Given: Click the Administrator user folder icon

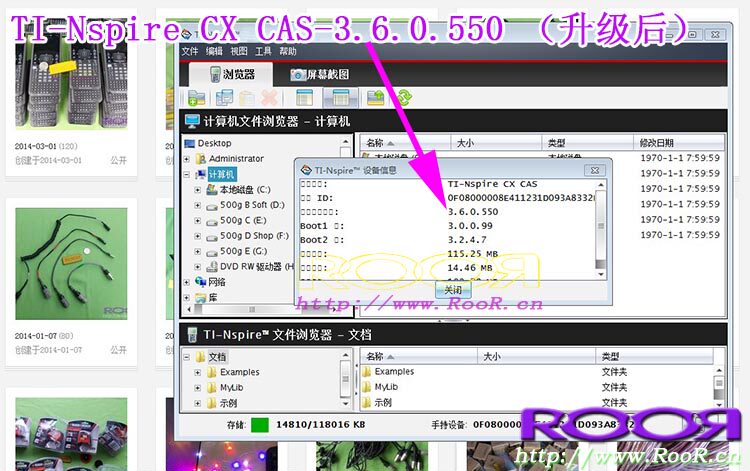Looking at the screenshot, I should tap(201, 158).
